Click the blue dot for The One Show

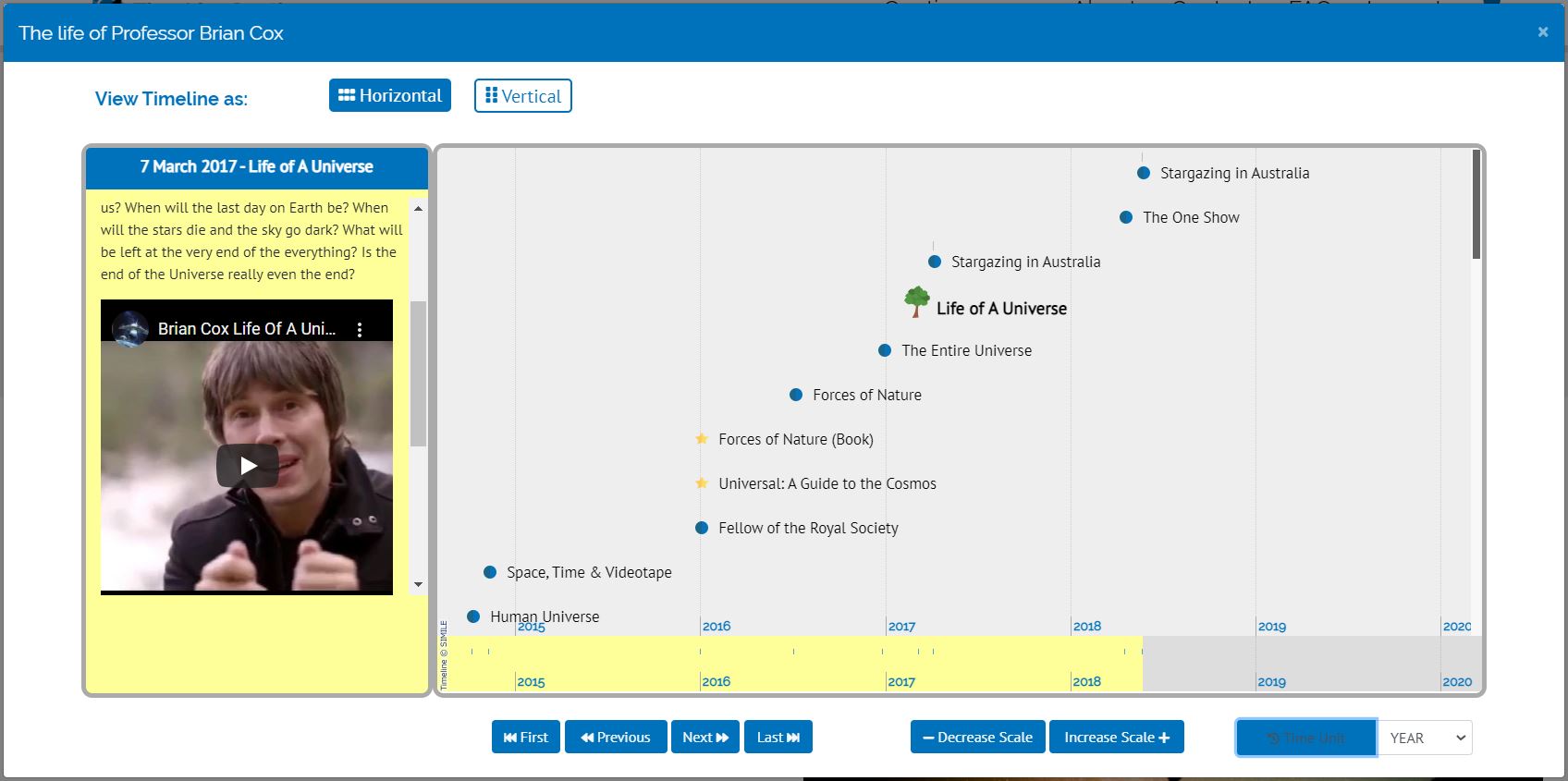tap(1126, 217)
